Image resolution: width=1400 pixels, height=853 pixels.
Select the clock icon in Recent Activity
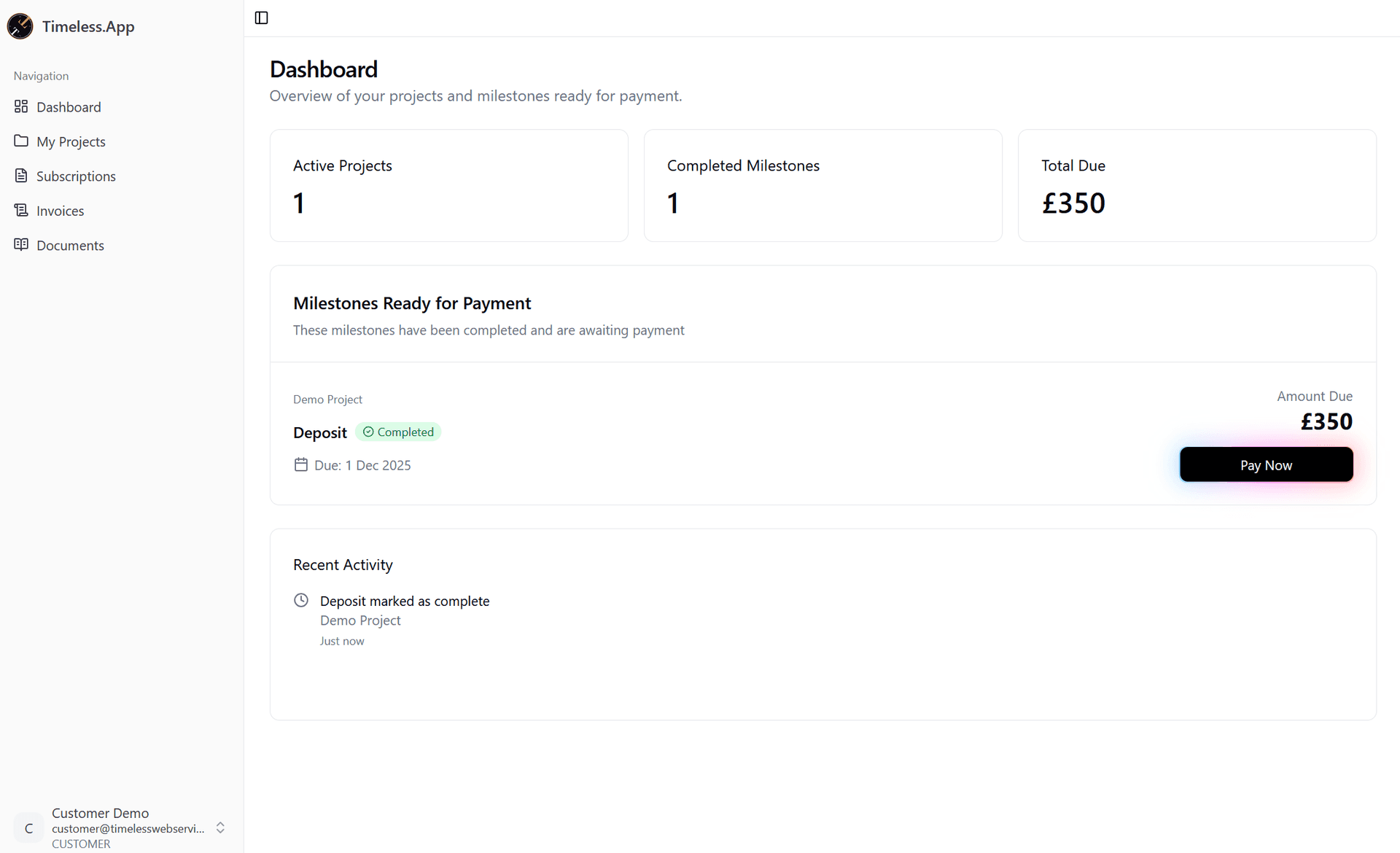point(300,600)
